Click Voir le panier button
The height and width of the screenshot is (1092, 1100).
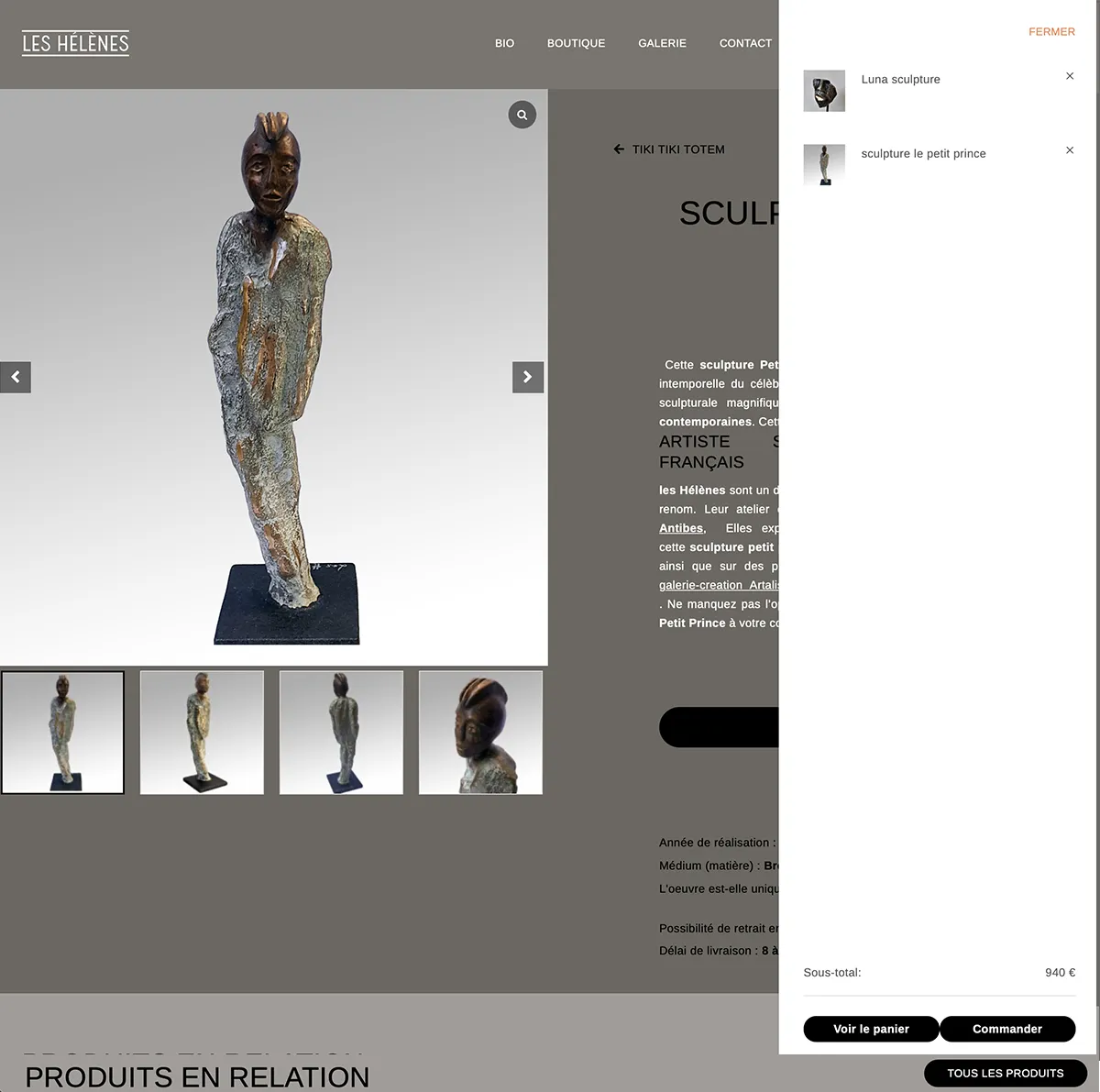pyautogui.click(x=871, y=1029)
